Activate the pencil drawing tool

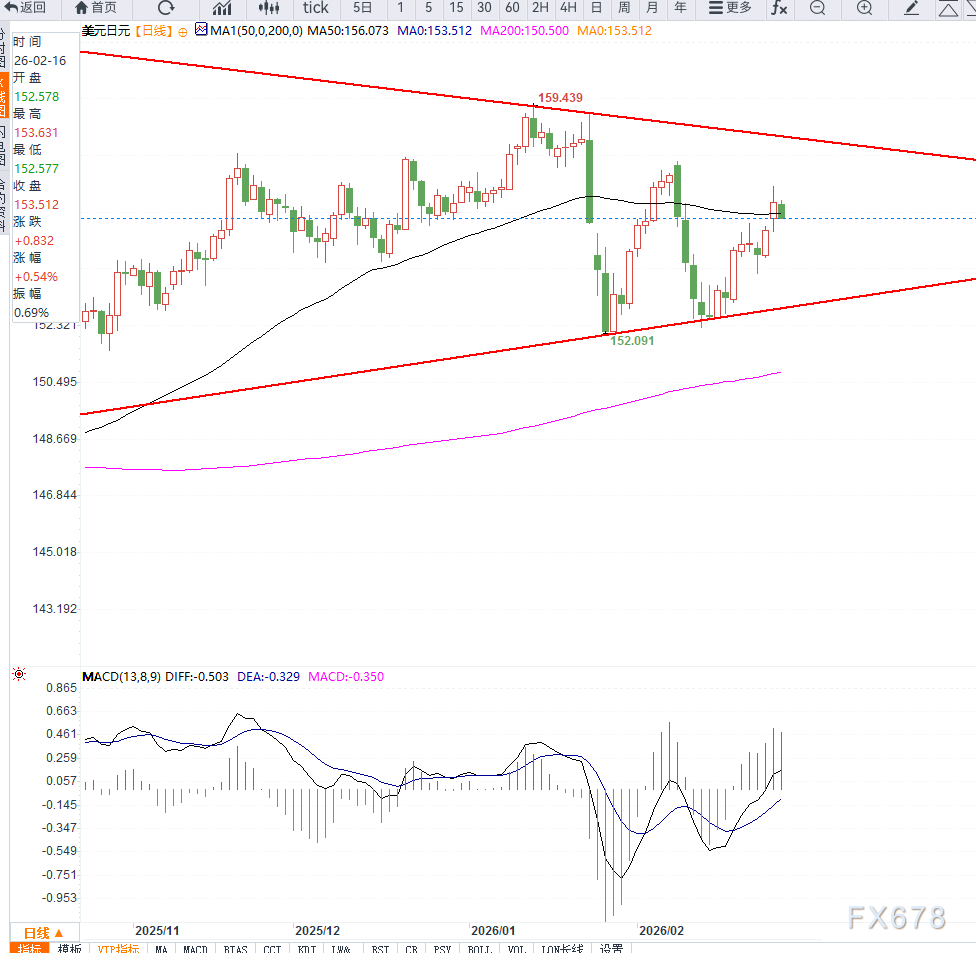tap(912, 8)
